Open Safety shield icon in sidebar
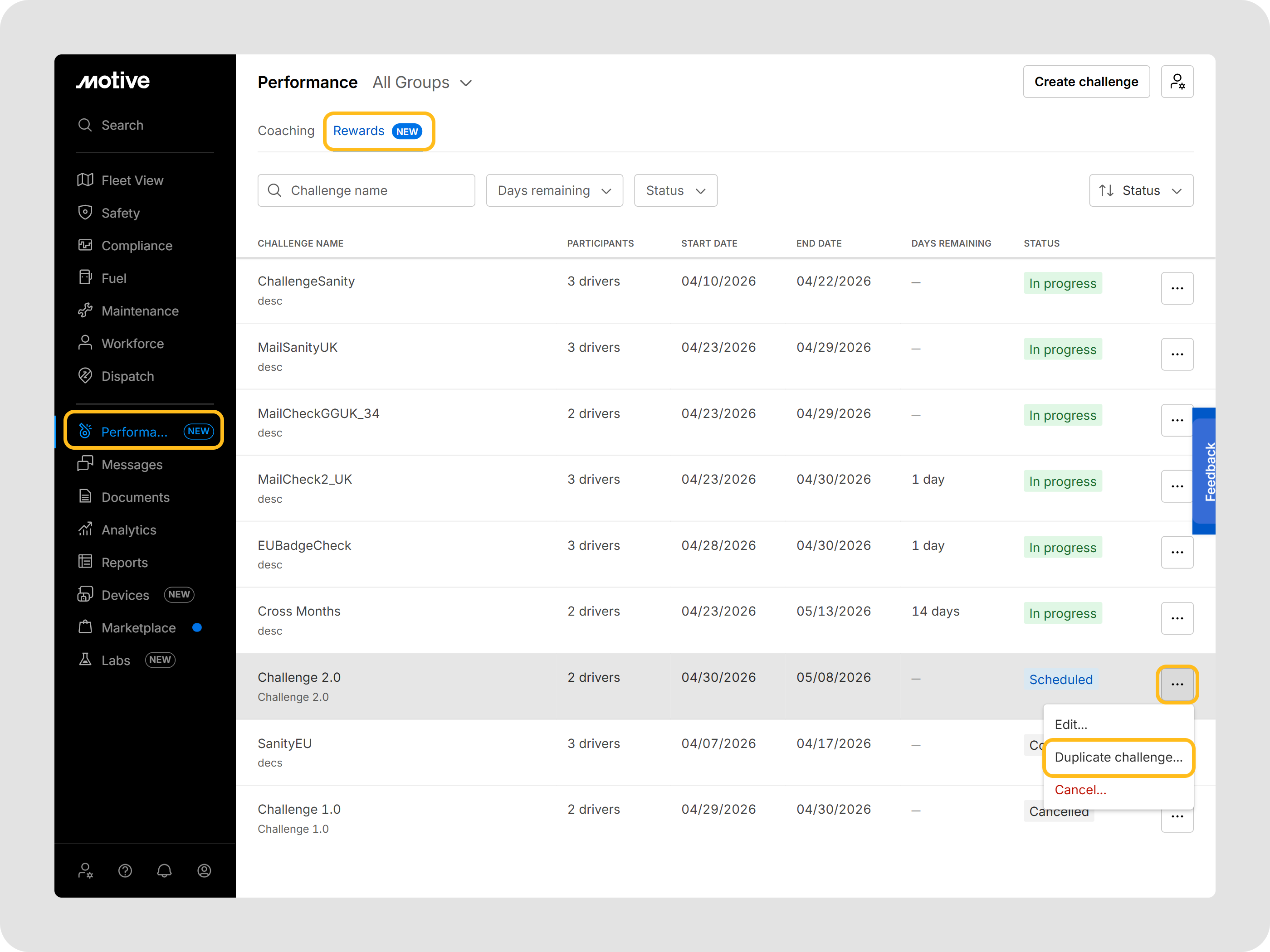1270x952 pixels. pyautogui.click(x=85, y=213)
